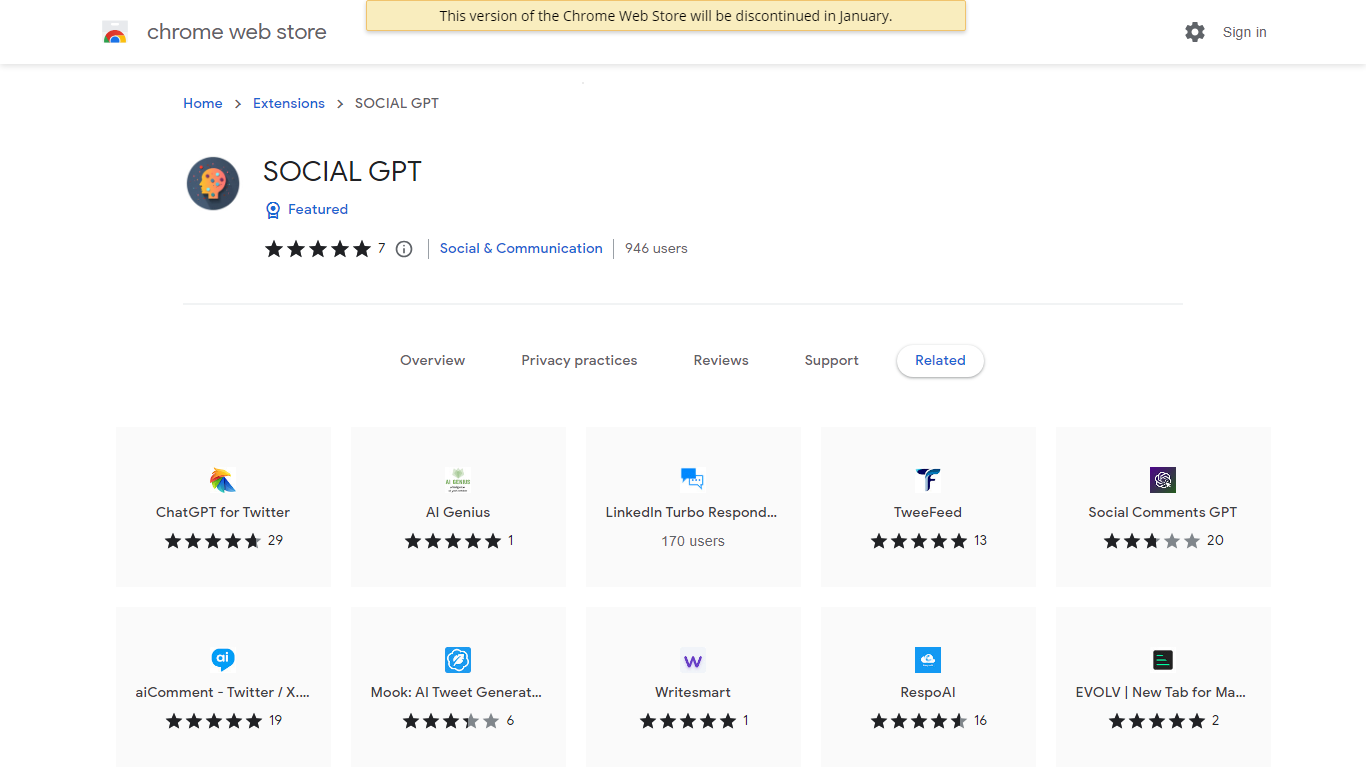Click the SOCIAL GPT extension icon
Image resolution: width=1366 pixels, height=768 pixels.
[x=213, y=183]
